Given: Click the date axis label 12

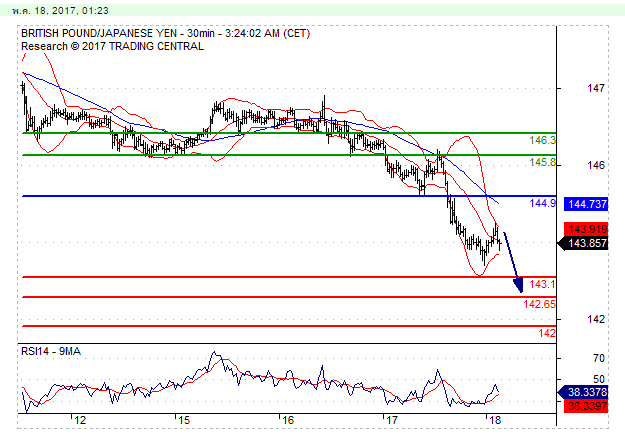Looking at the screenshot, I should (x=80, y=420).
